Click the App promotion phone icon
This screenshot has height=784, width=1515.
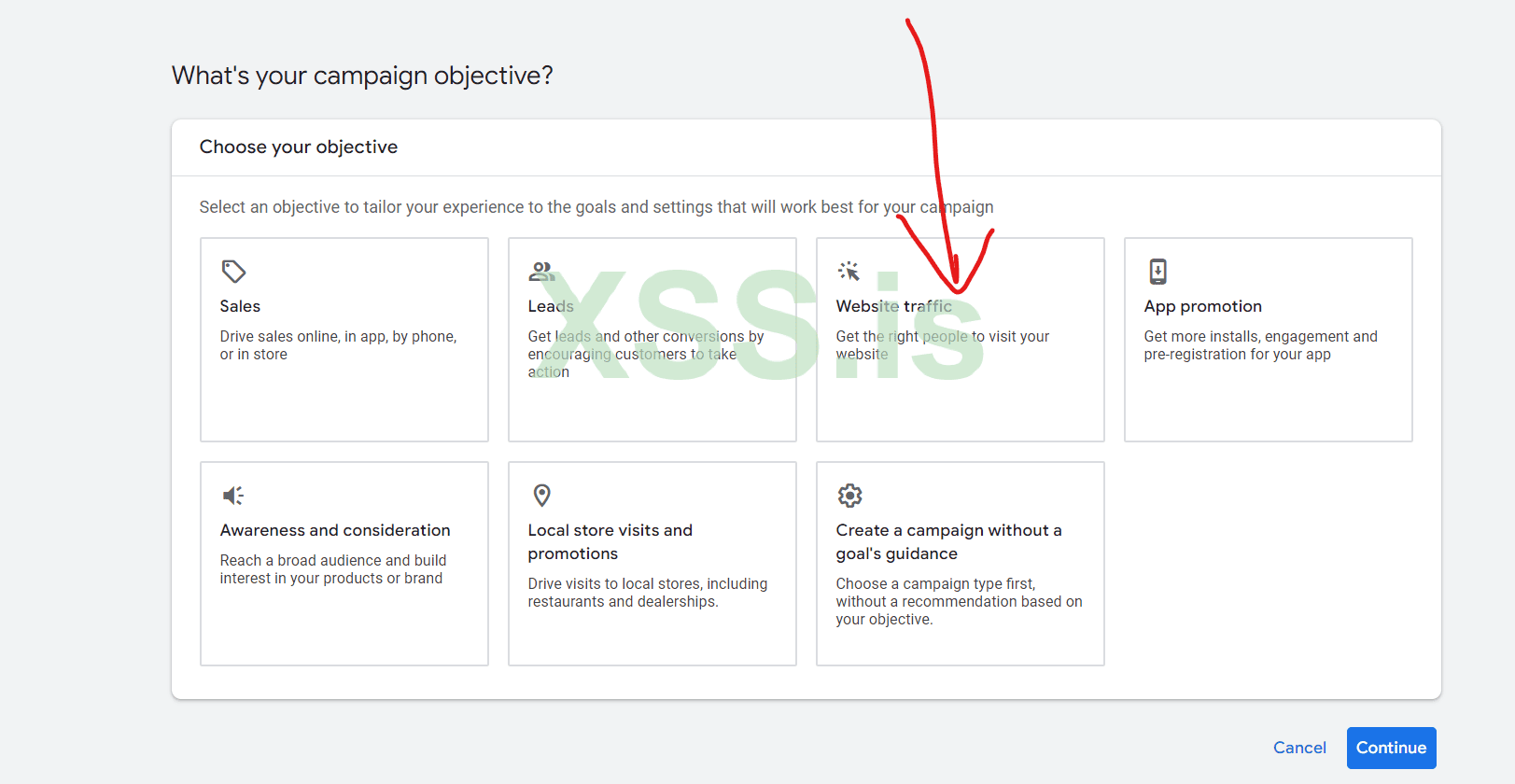pyautogui.click(x=1157, y=272)
